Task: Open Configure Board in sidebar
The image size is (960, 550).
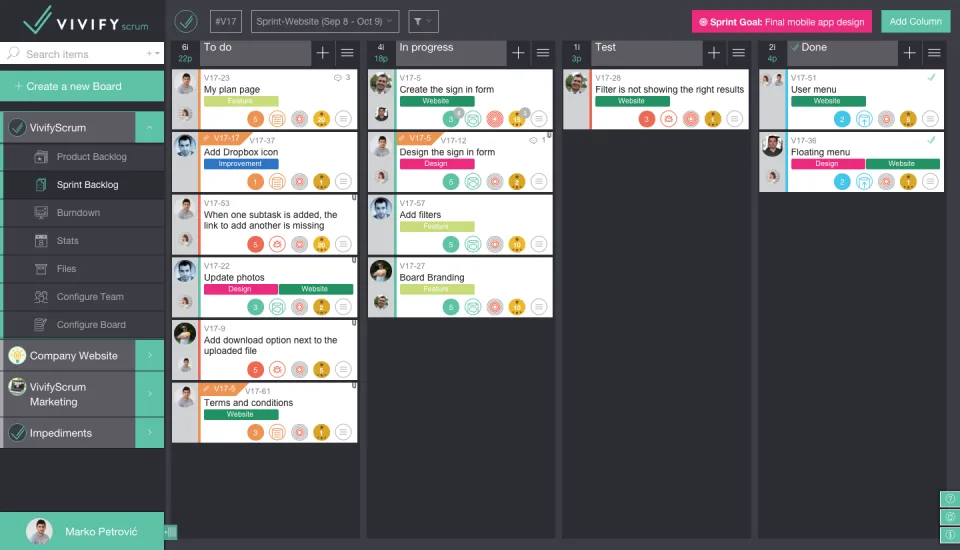Action: pyautogui.click(x=84, y=325)
